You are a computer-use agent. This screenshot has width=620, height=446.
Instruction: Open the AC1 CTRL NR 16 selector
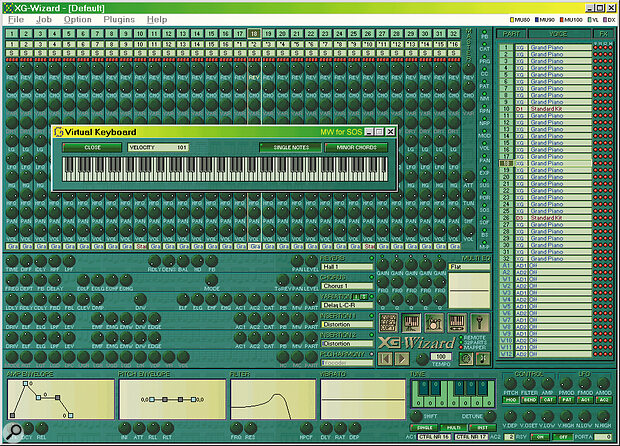[x=434, y=437]
